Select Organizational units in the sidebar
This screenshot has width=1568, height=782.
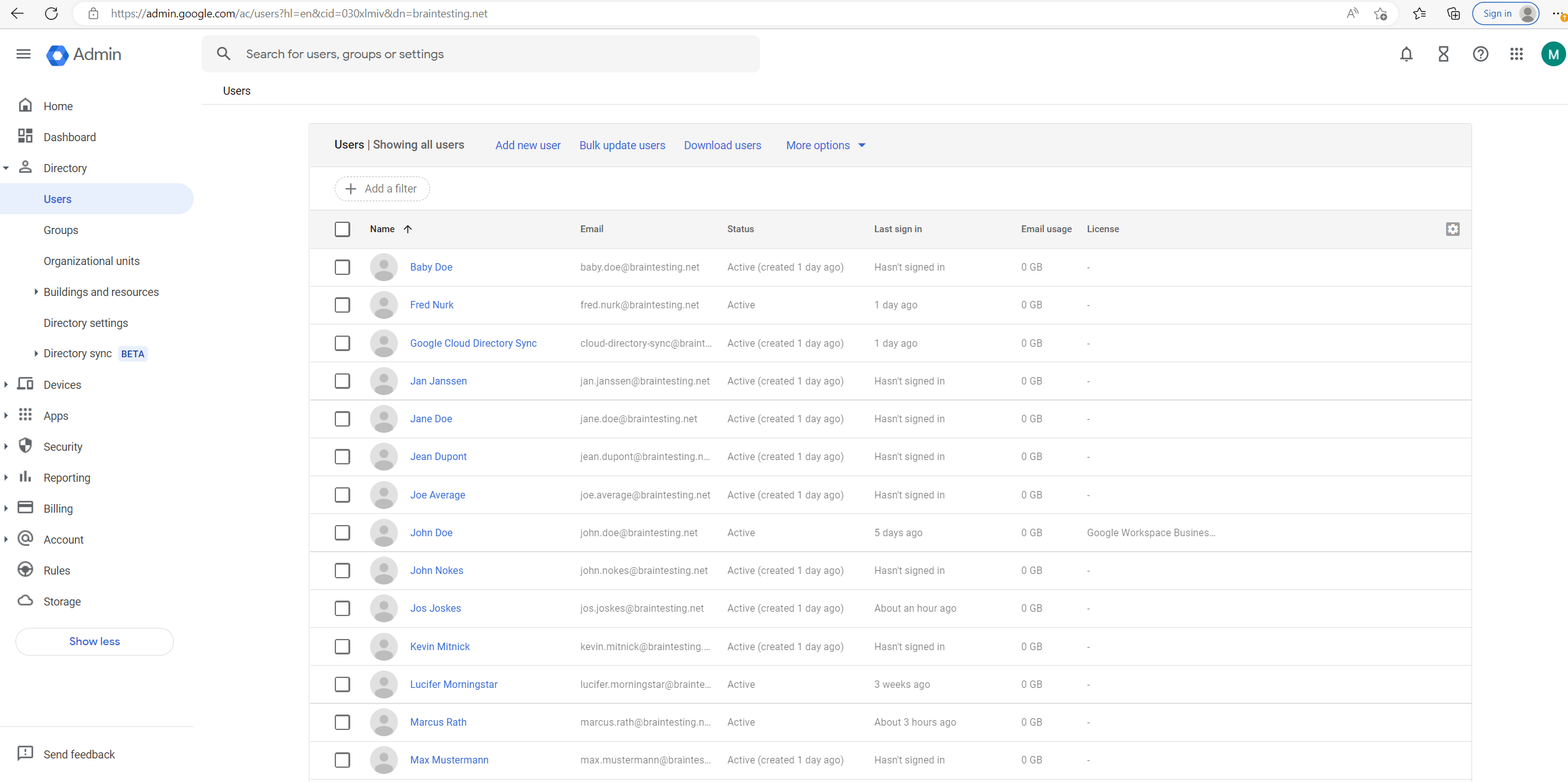(92, 261)
